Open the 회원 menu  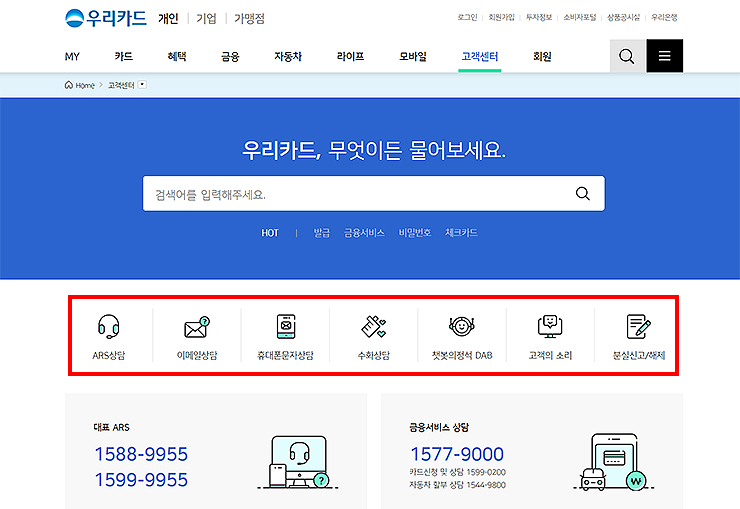542,57
